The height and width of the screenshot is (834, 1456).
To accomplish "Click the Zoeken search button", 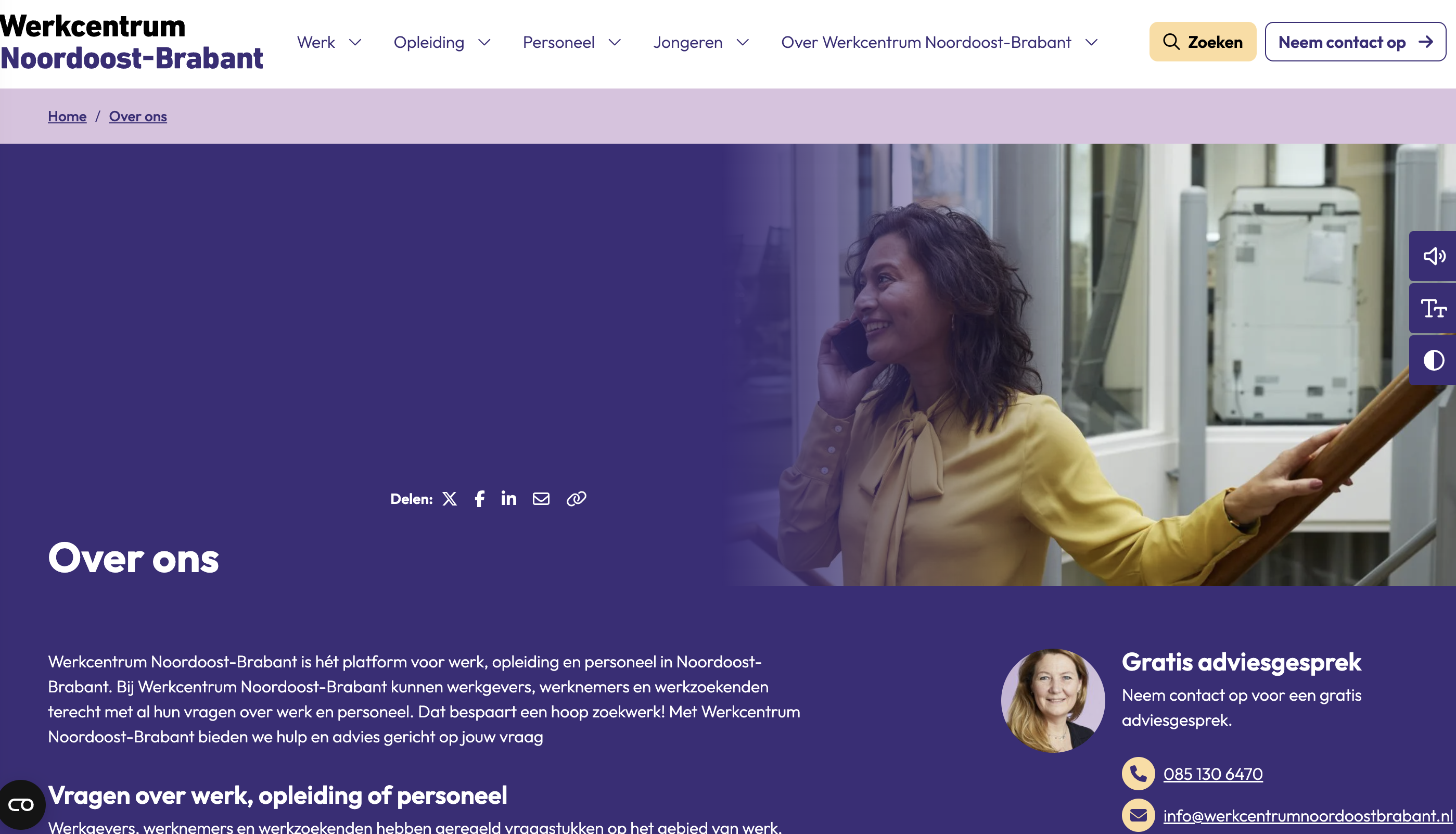I will pos(1203,42).
